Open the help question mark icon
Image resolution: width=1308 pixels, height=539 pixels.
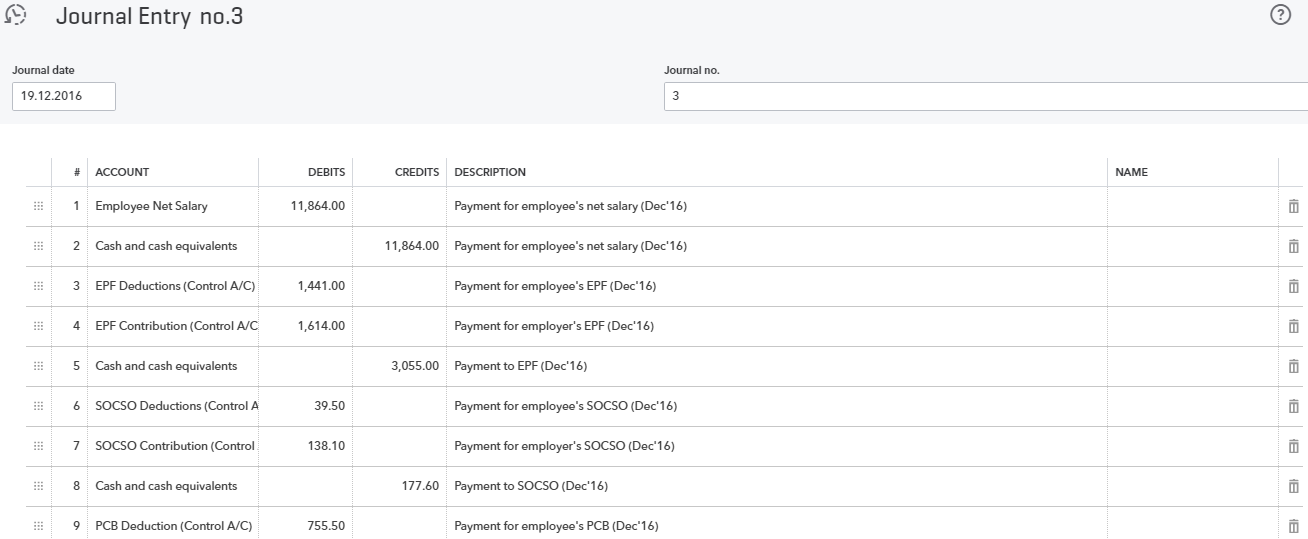1279,15
